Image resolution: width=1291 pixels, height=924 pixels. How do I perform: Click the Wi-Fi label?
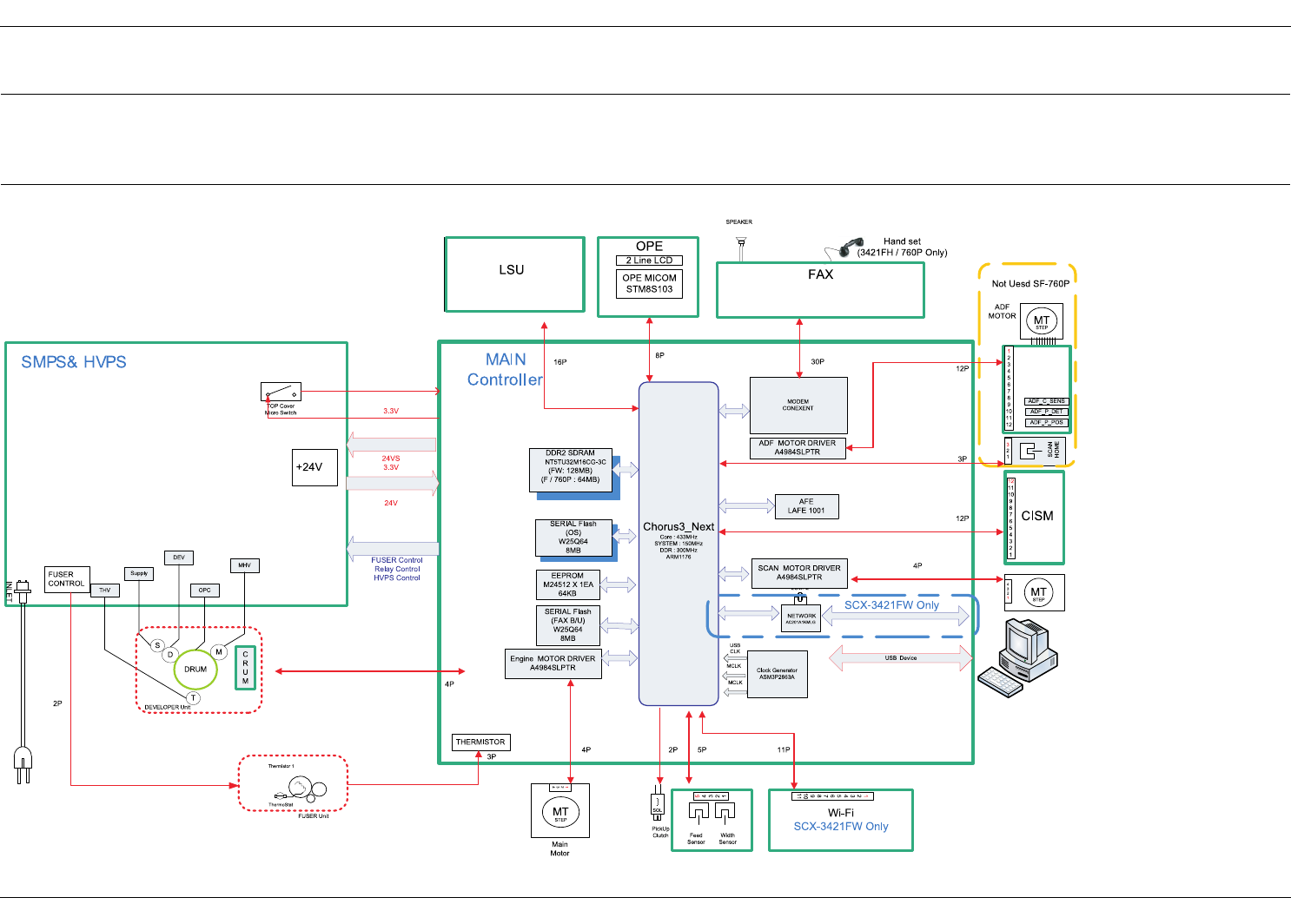click(840, 813)
